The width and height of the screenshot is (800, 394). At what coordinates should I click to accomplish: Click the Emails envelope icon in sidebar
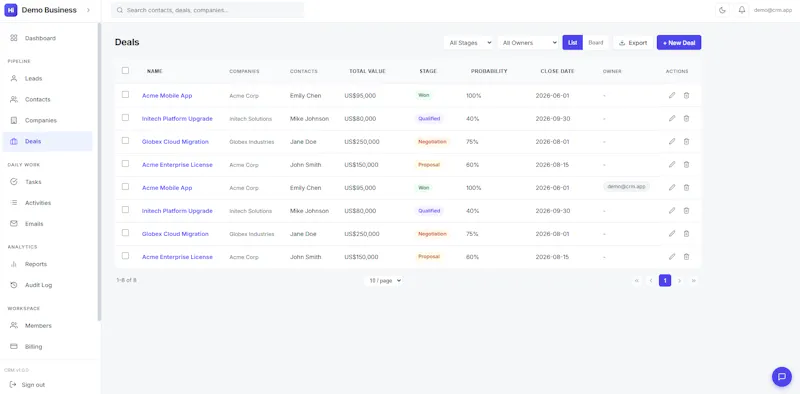[14, 224]
